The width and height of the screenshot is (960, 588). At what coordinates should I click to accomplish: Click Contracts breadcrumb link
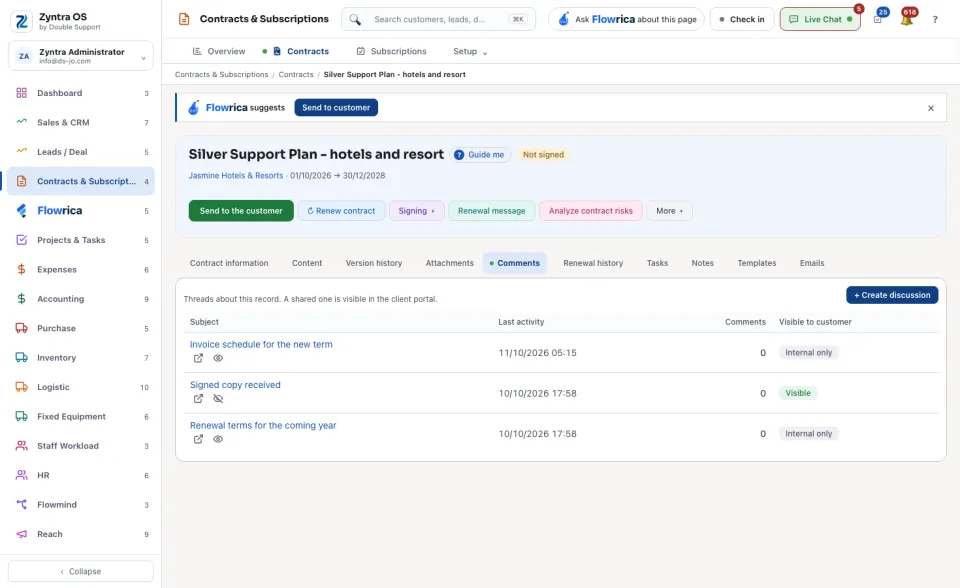tap(296, 75)
